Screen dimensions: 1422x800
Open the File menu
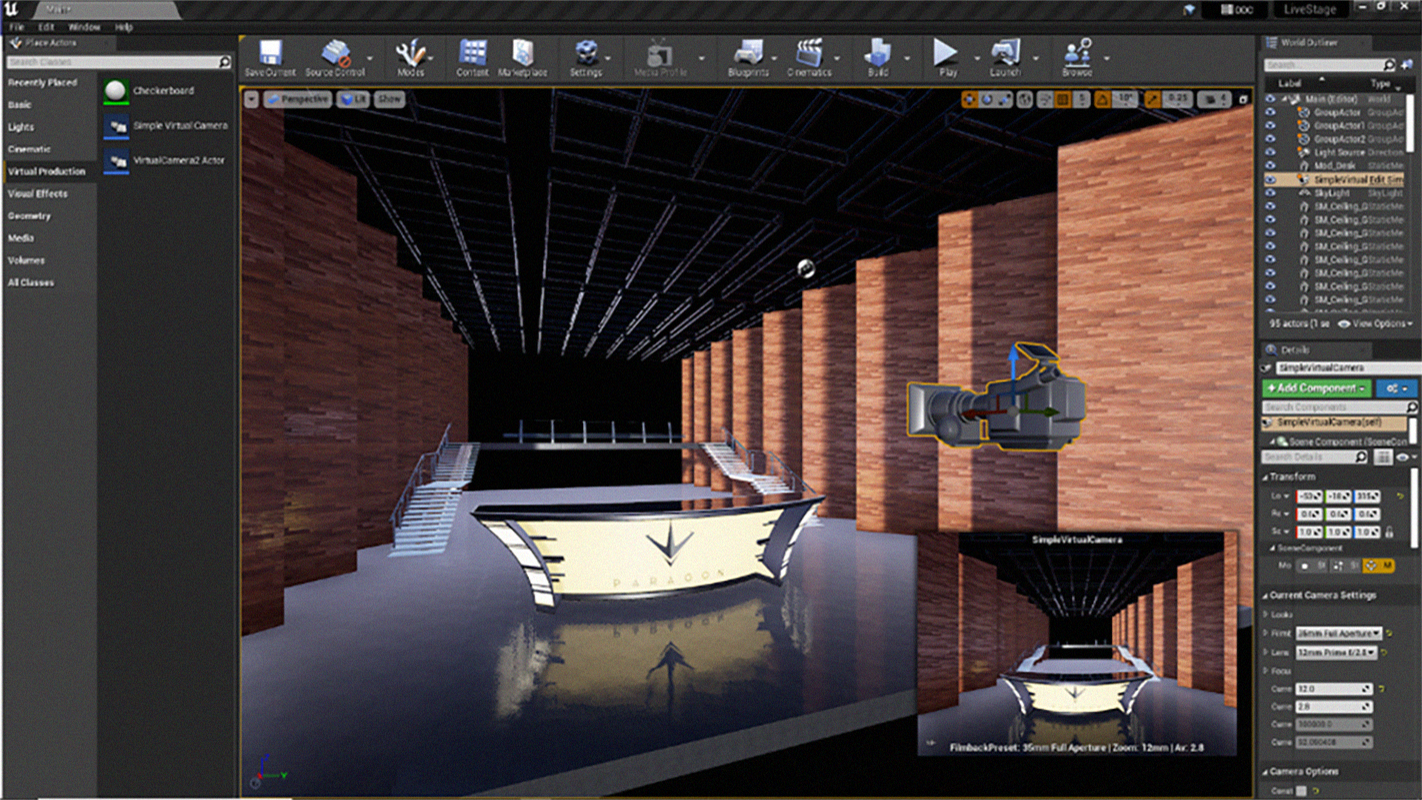pyautogui.click(x=17, y=27)
